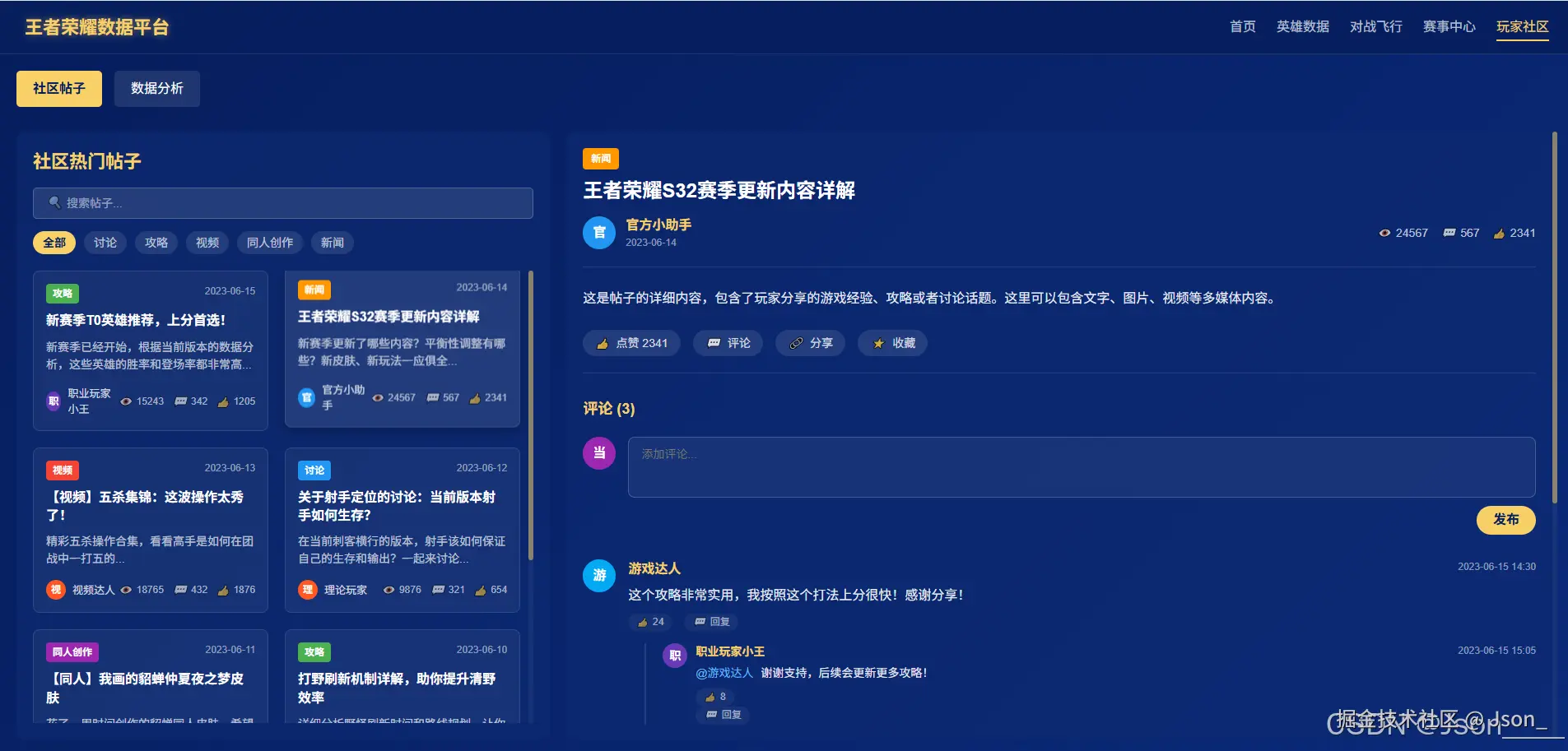This screenshot has width=1568, height=751.
Task: Click the comment icon beside 567 in detail header
Action: [1449, 234]
